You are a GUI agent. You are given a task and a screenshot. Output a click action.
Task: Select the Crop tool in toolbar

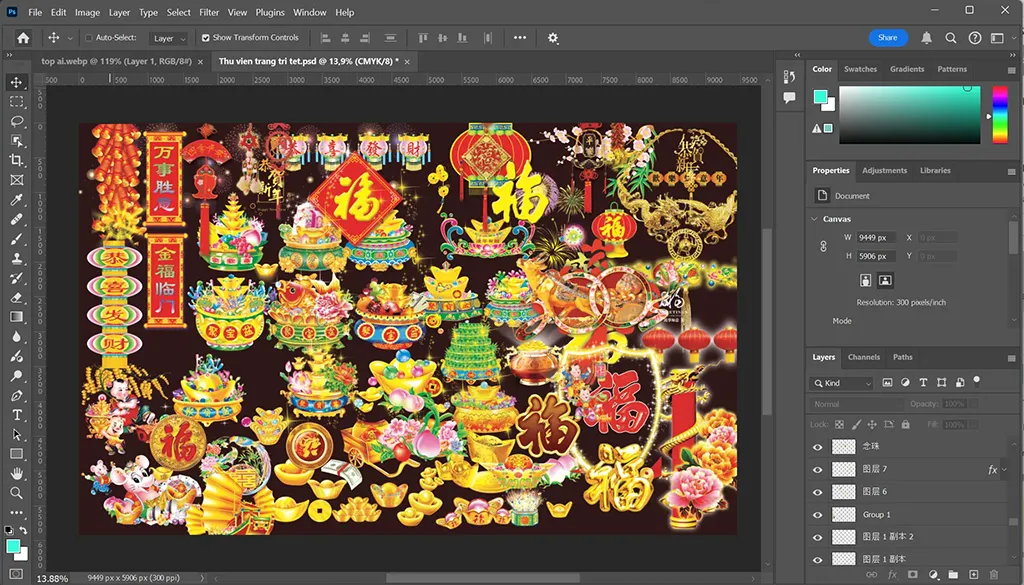coord(17,160)
